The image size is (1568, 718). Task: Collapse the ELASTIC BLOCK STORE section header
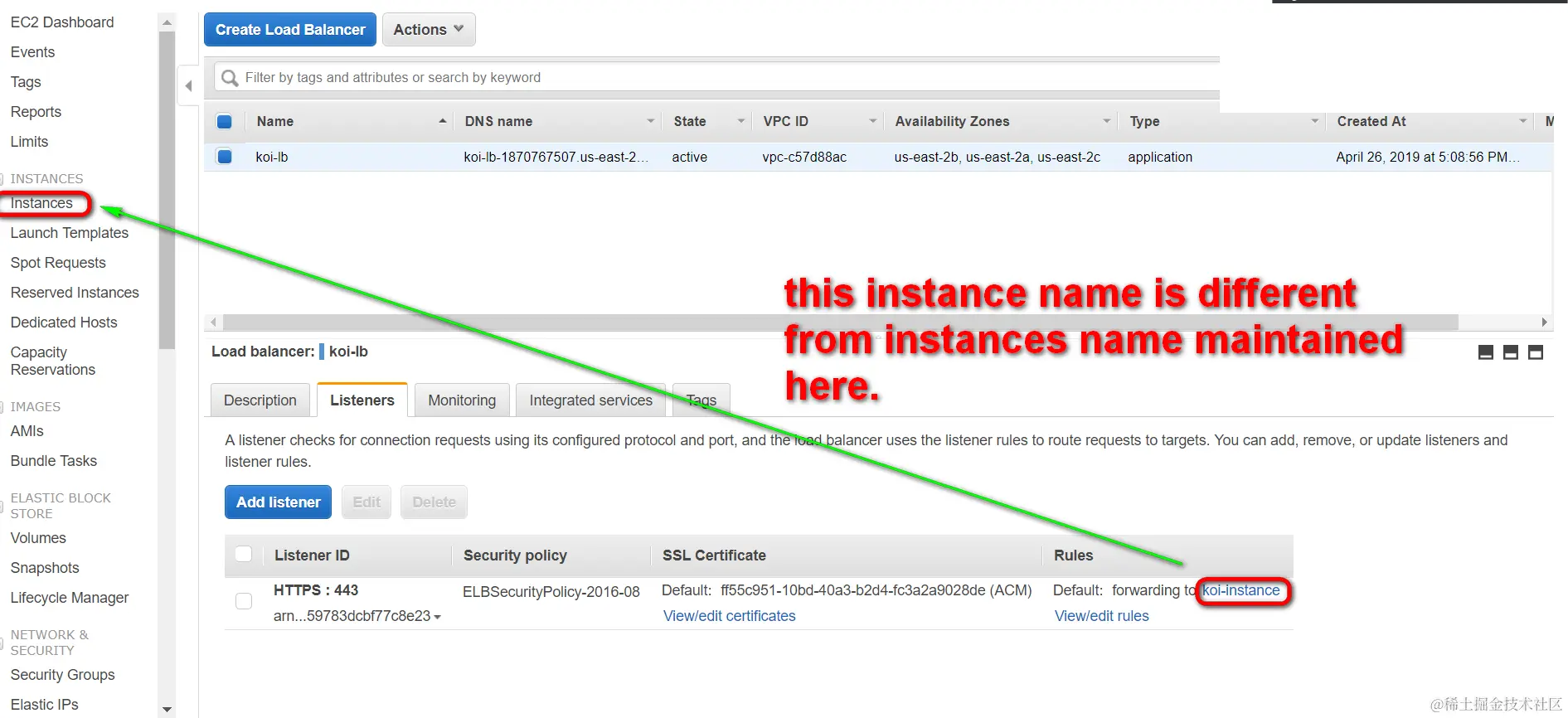[60, 506]
